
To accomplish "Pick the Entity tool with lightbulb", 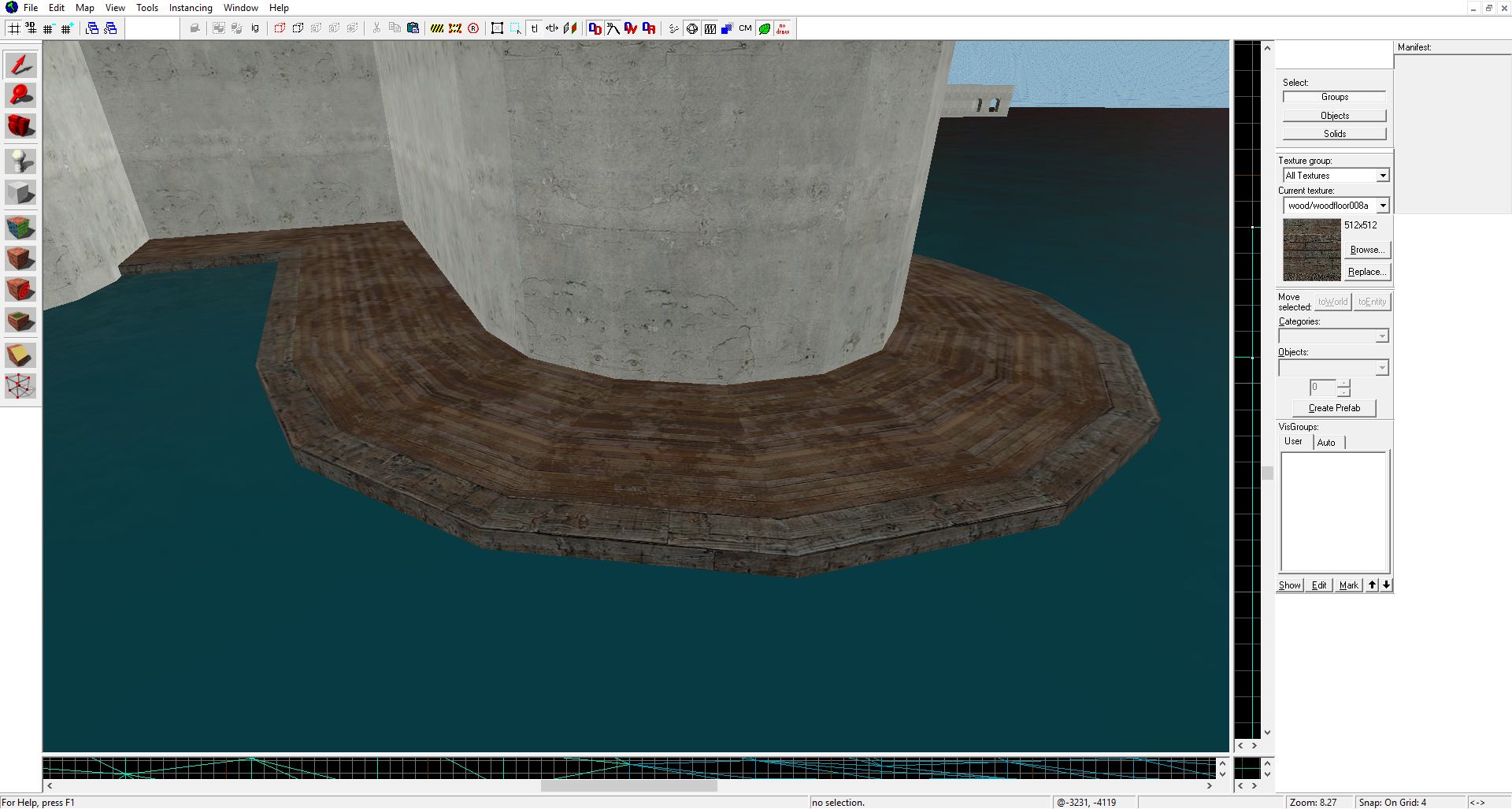I will (20, 161).
